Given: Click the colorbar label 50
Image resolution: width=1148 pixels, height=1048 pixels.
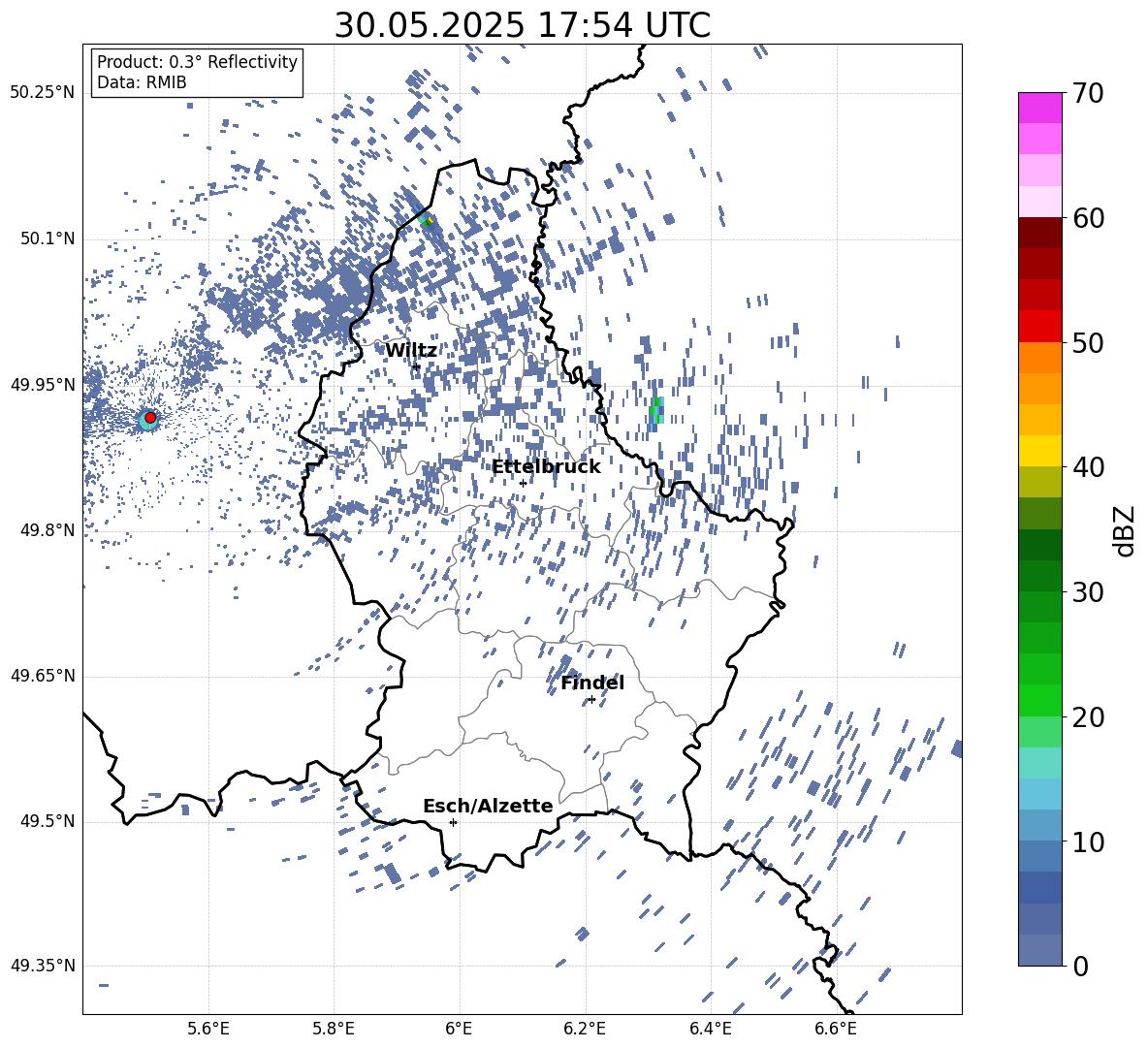Looking at the screenshot, I should (1088, 342).
